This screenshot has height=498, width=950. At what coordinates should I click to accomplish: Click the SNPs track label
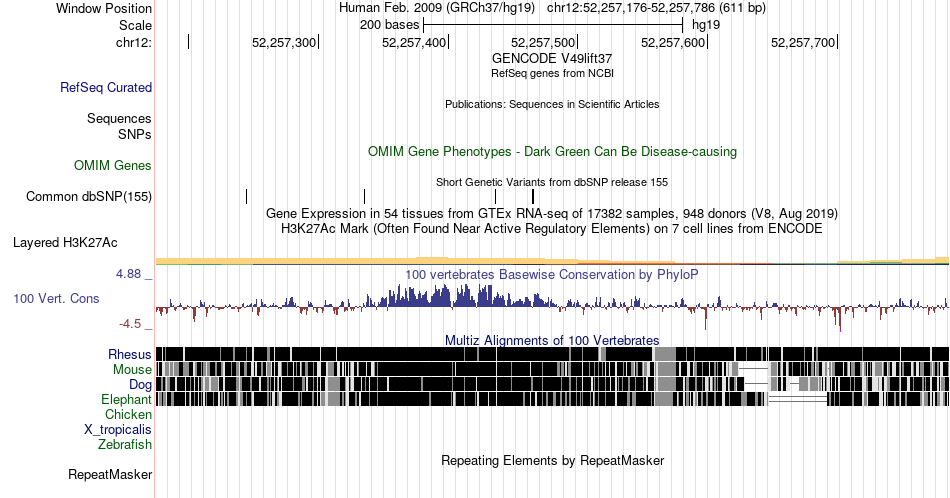click(x=135, y=134)
